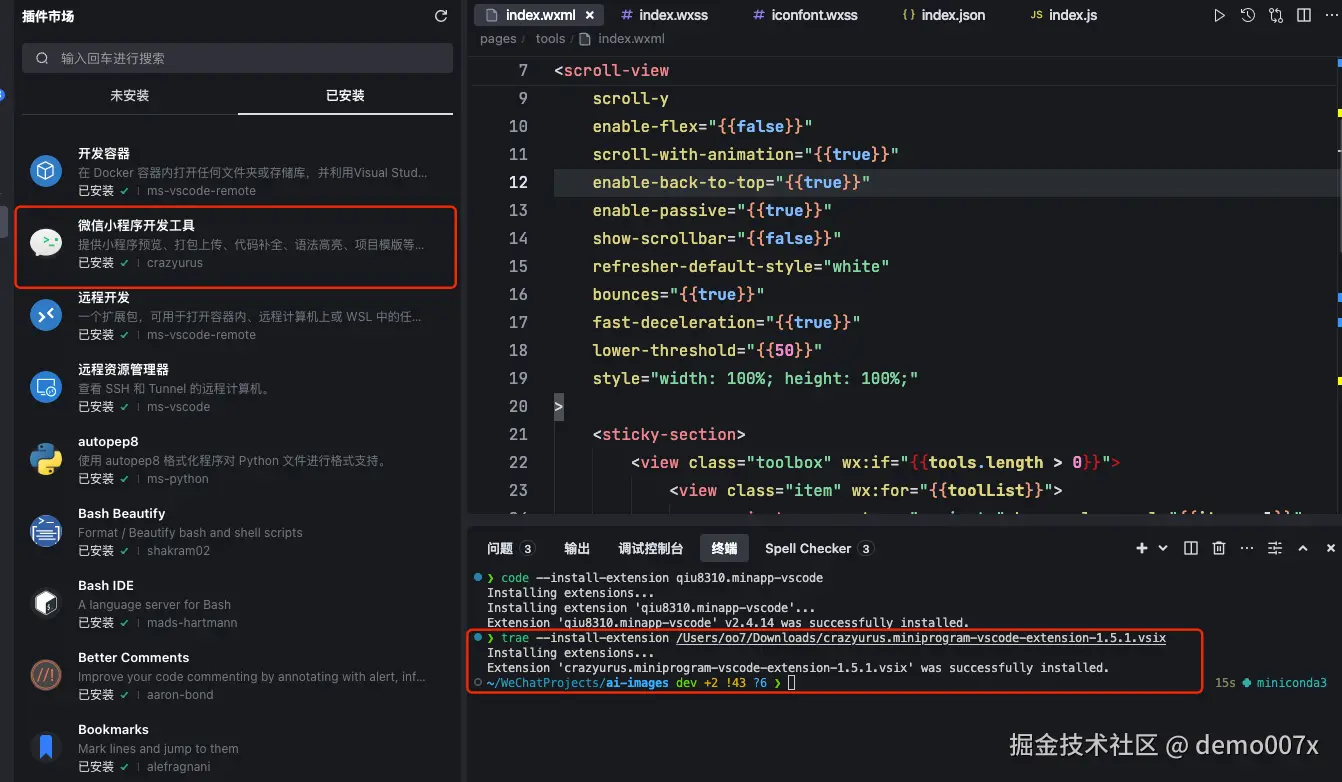The width and height of the screenshot is (1342, 782).
Task: Fold the scroll-view tag at line 20 chevron
Action: [x=559, y=406]
